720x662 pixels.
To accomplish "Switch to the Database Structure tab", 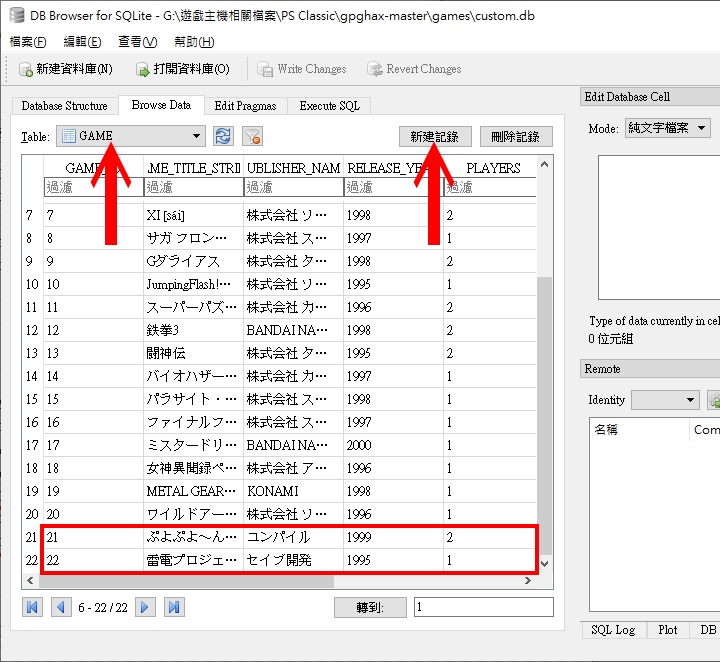I will pyautogui.click(x=65, y=106).
